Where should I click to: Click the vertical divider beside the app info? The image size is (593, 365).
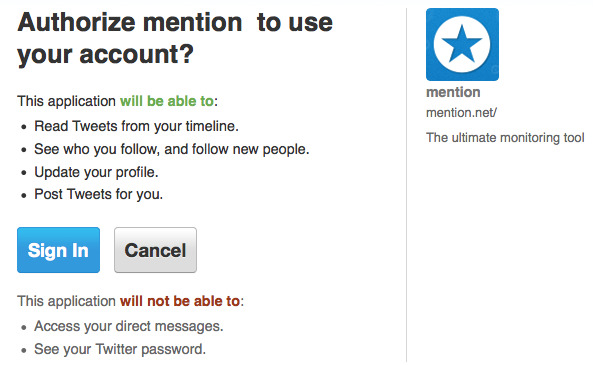click(x=407, y=185)
